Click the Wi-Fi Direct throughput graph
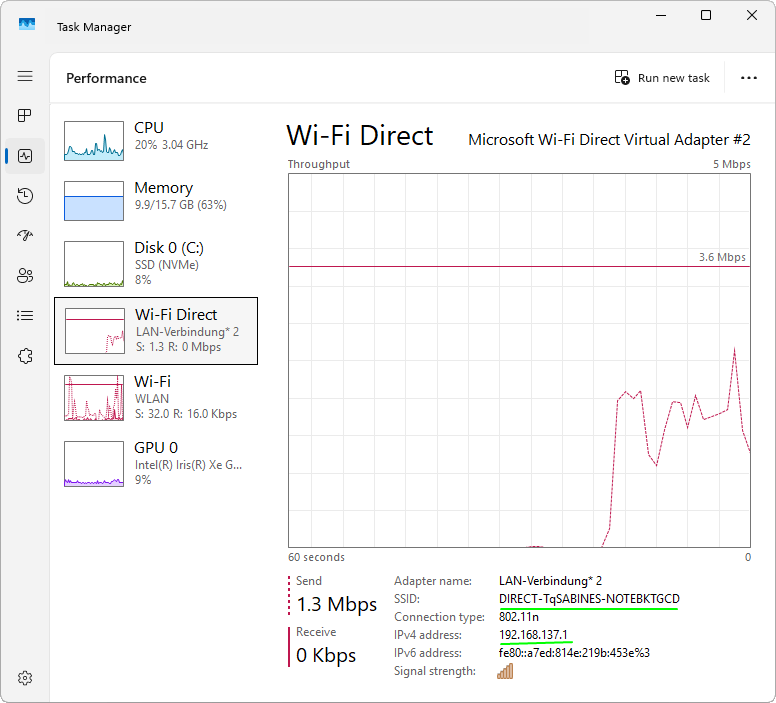Image resolution: width=776 pixels, height=703 pixels. click(x=519, y=360)
